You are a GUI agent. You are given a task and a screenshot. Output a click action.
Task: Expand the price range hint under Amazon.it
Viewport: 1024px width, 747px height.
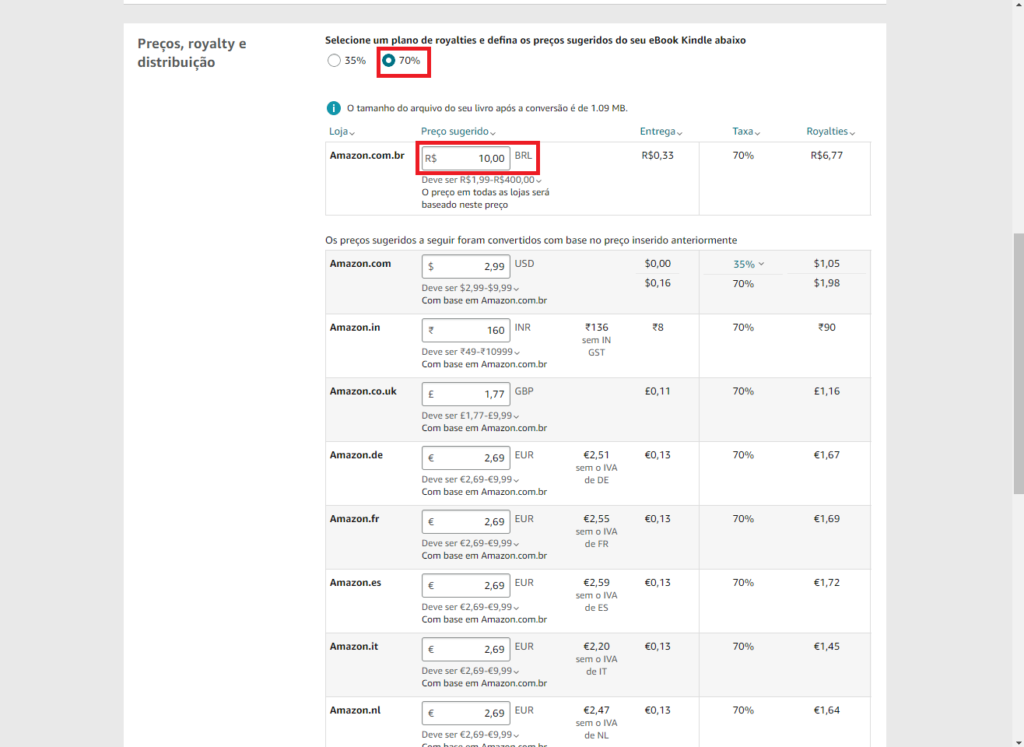pos(470,671)
